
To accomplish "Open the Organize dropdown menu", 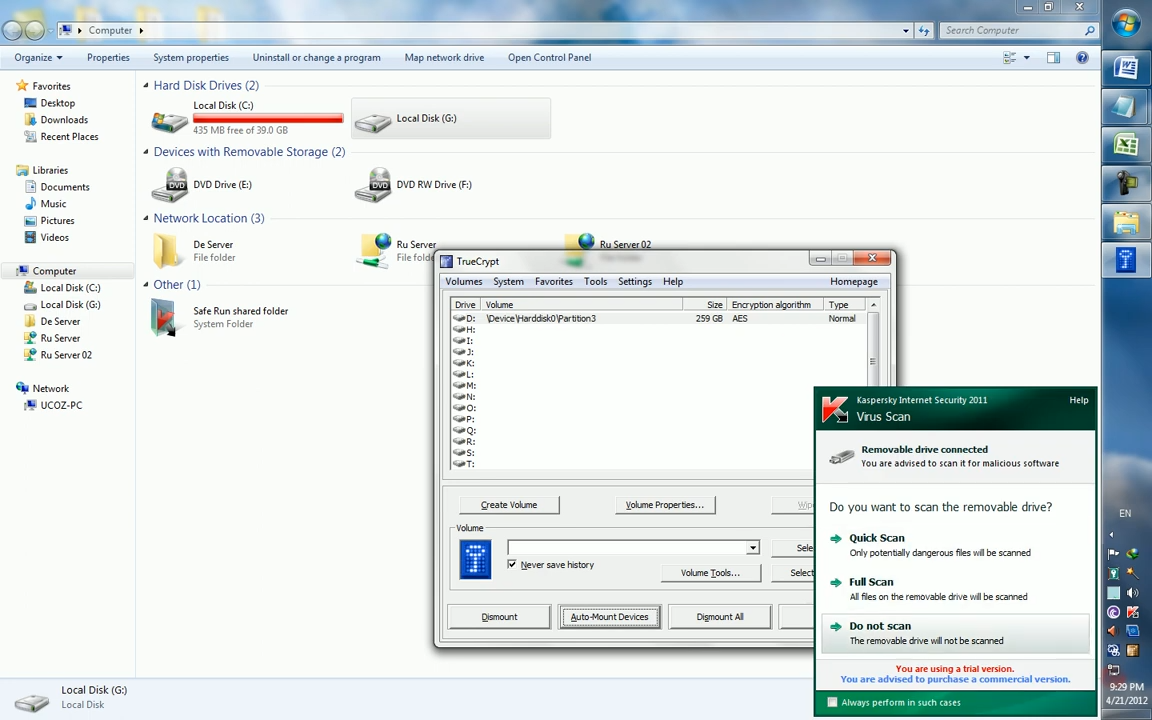I will 38,57.
